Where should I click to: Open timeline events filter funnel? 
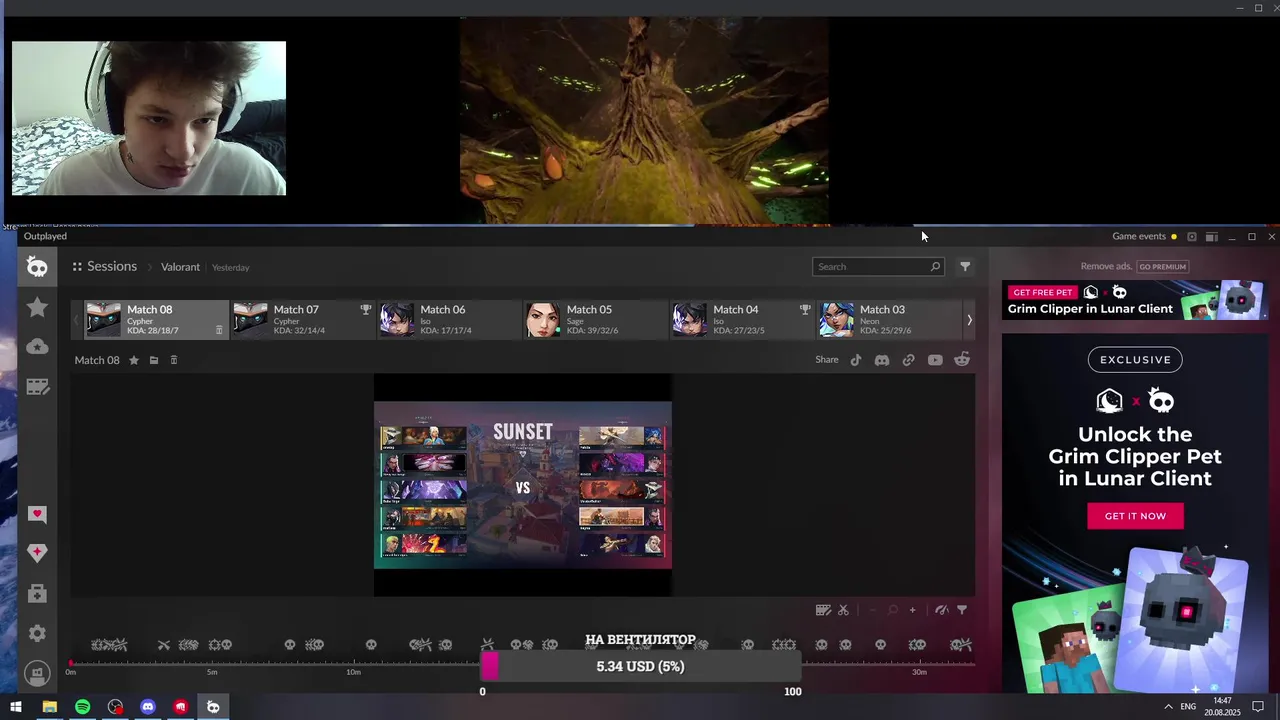(x=962, y=610)
